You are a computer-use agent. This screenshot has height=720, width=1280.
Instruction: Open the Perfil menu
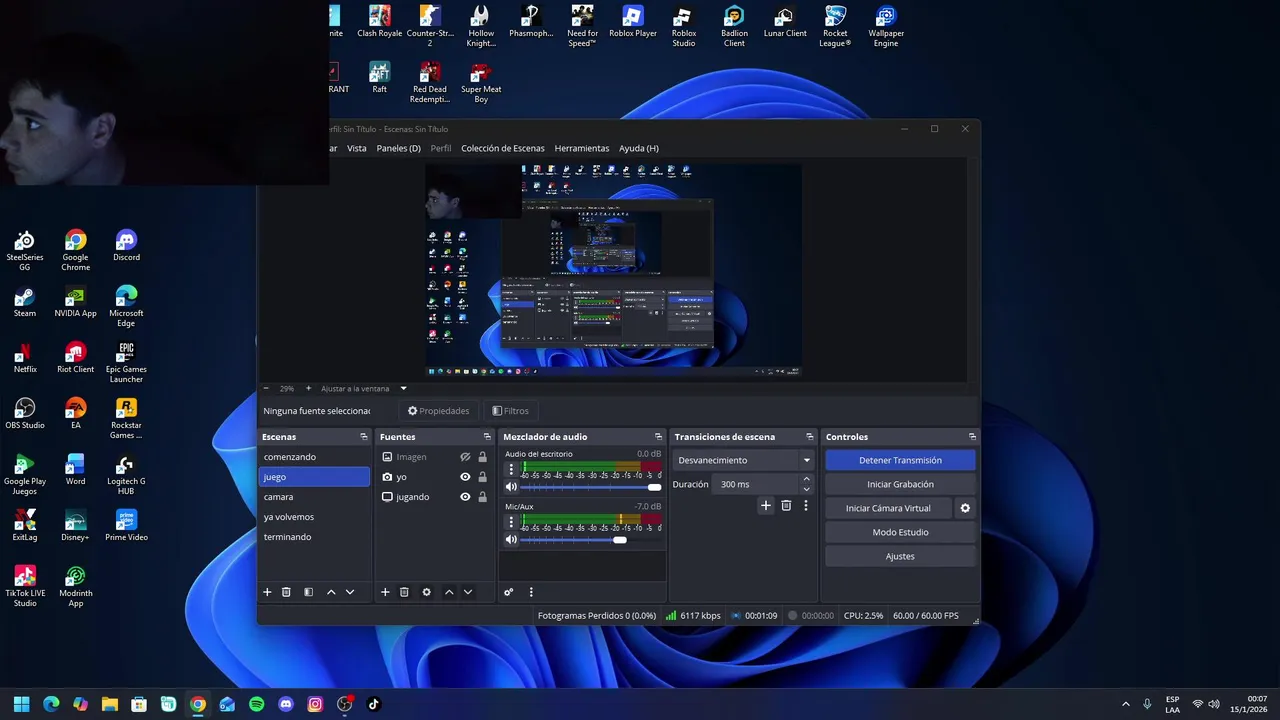(x=441, y=148)
